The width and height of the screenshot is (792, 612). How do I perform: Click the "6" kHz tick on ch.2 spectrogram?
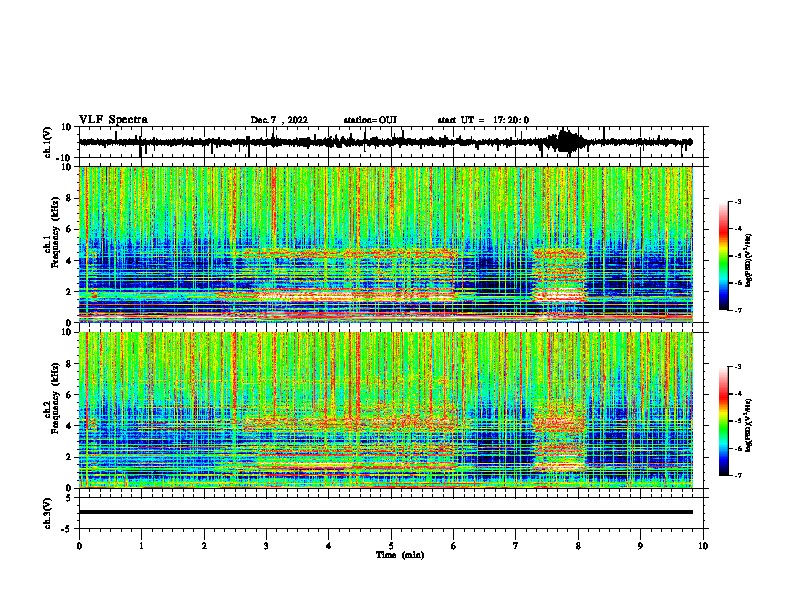(x=69, y=395)
